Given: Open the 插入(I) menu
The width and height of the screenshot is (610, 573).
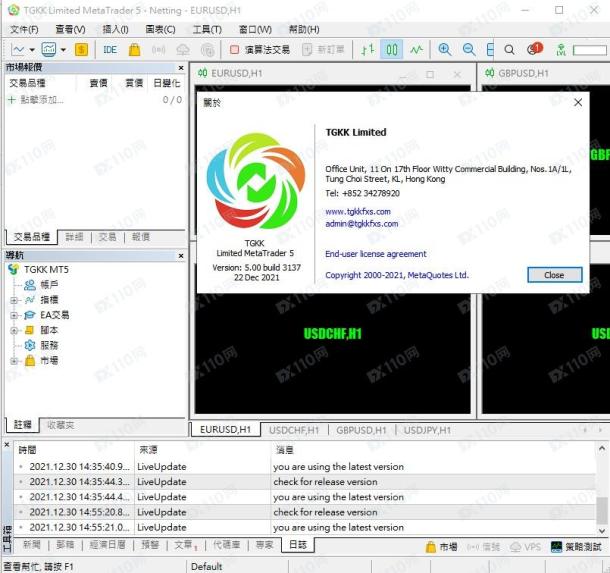Looking at the screenshot, I should (116, 30).
